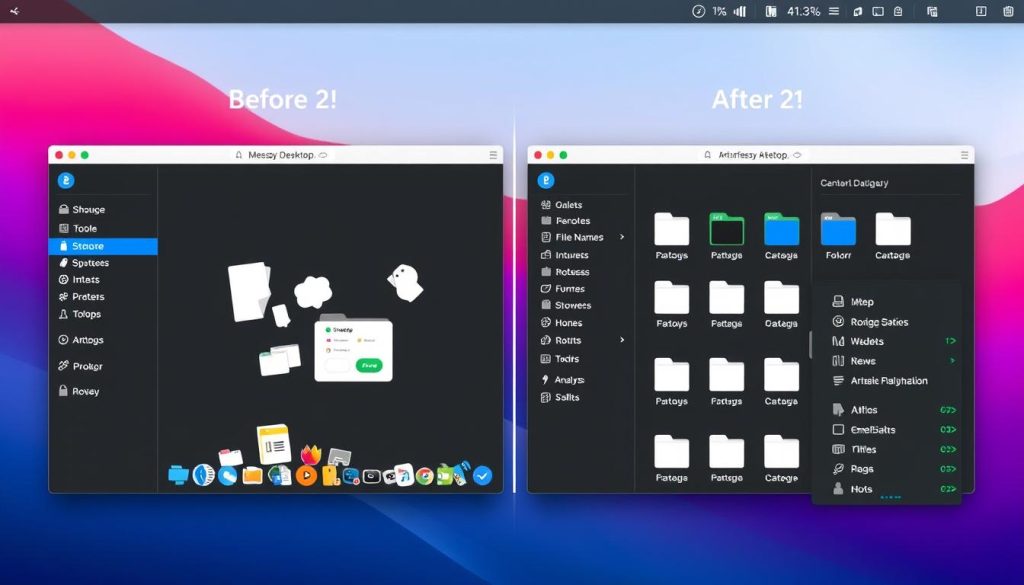The width and height of the screenshot is (1024, 585).
Task: Open the blue compass globe dock icon
Action: (203, 475)
